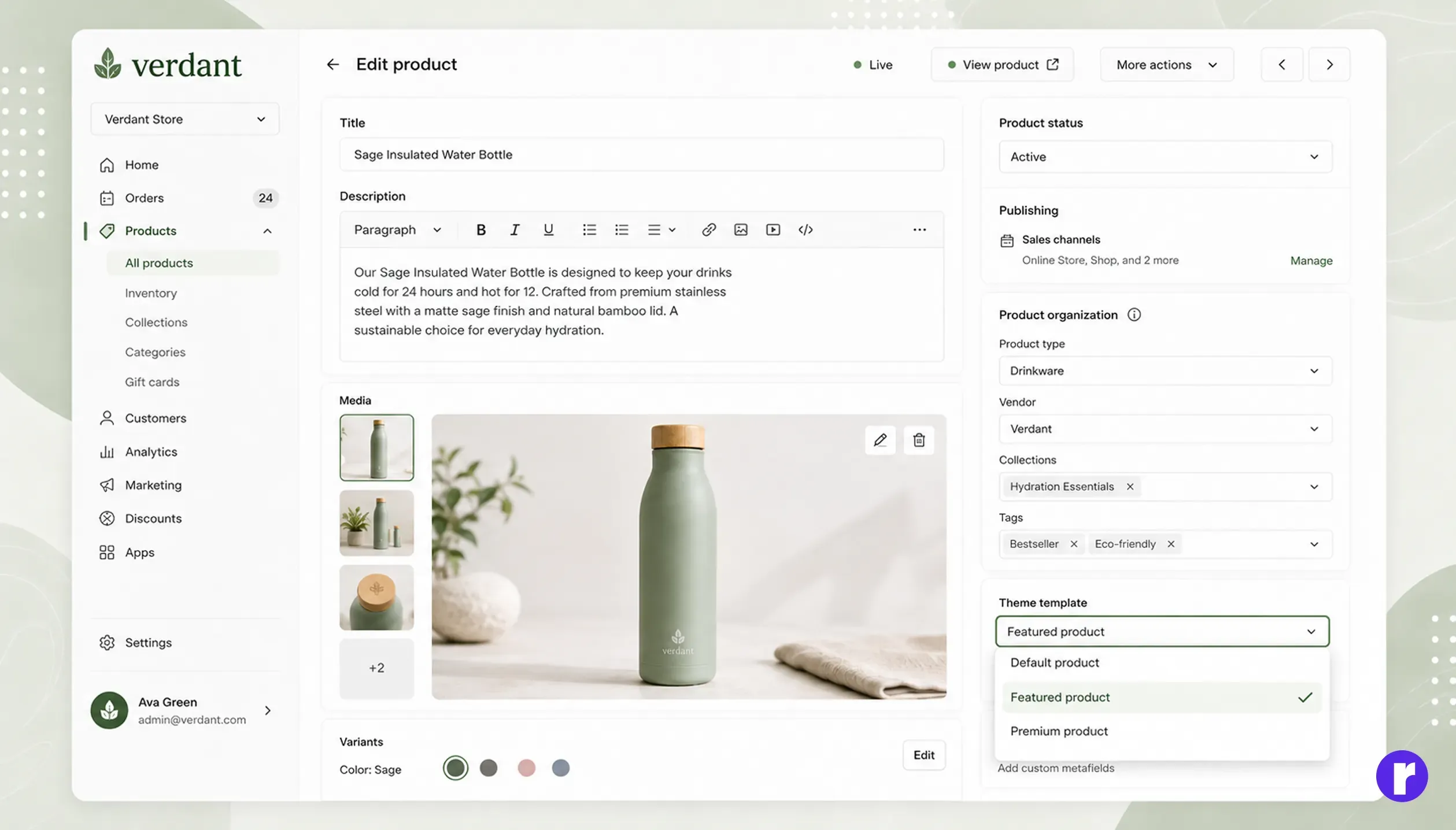Click the Sales channels calendar icon
The height and width of the screenshot is (830, 1456).
(x=1007, y=240)
